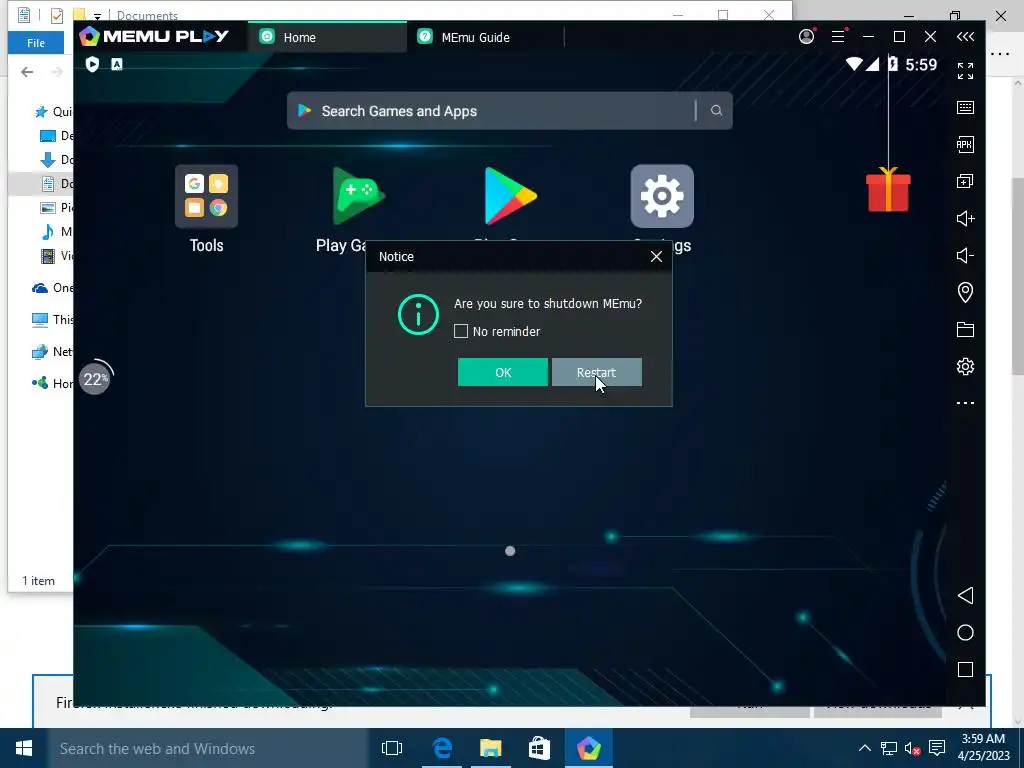This screenshot has height=768, width=1024.
Task: Open Task View on the taskbar
Action: click(392, 748)
